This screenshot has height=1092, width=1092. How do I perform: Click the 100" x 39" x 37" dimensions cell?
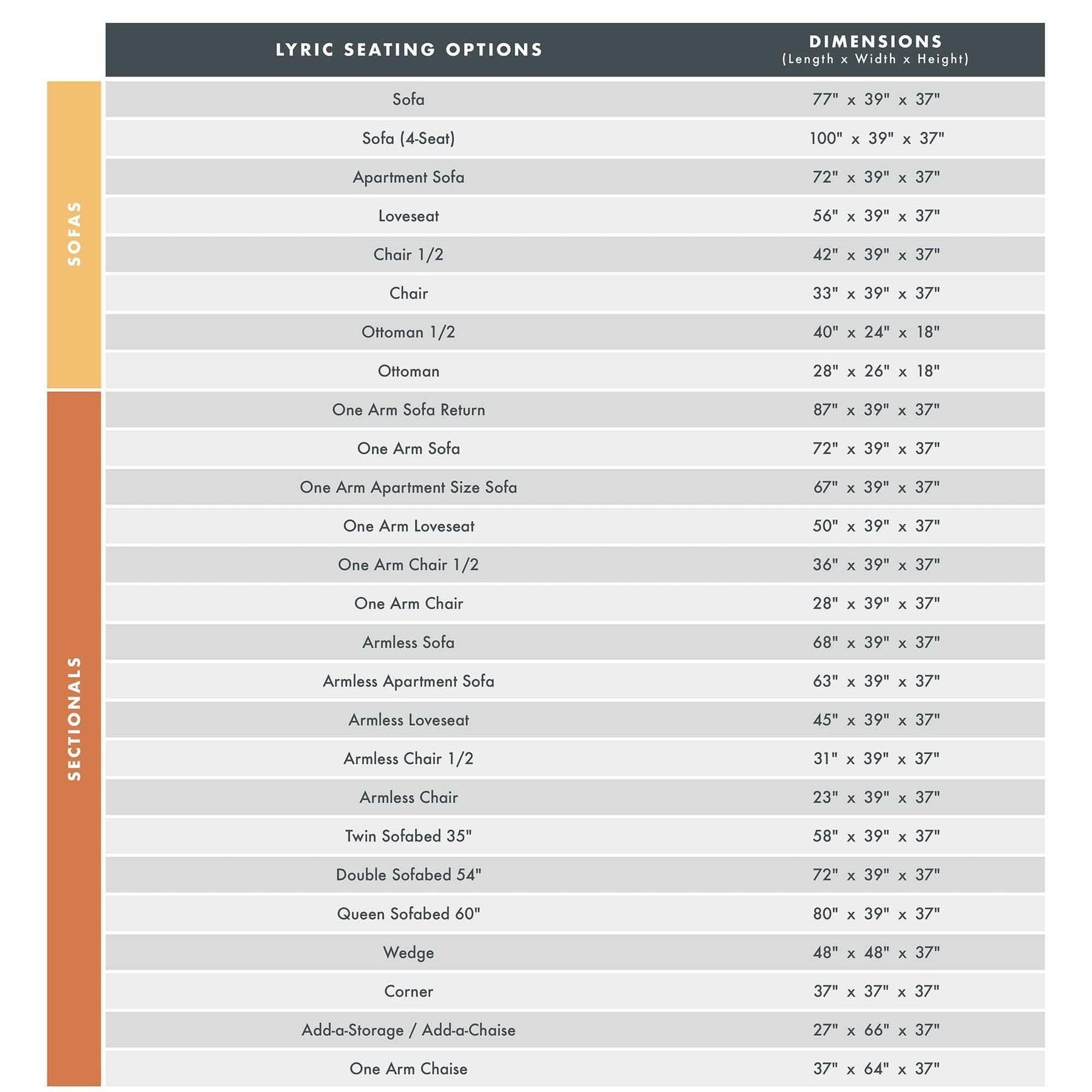(876, 138)
